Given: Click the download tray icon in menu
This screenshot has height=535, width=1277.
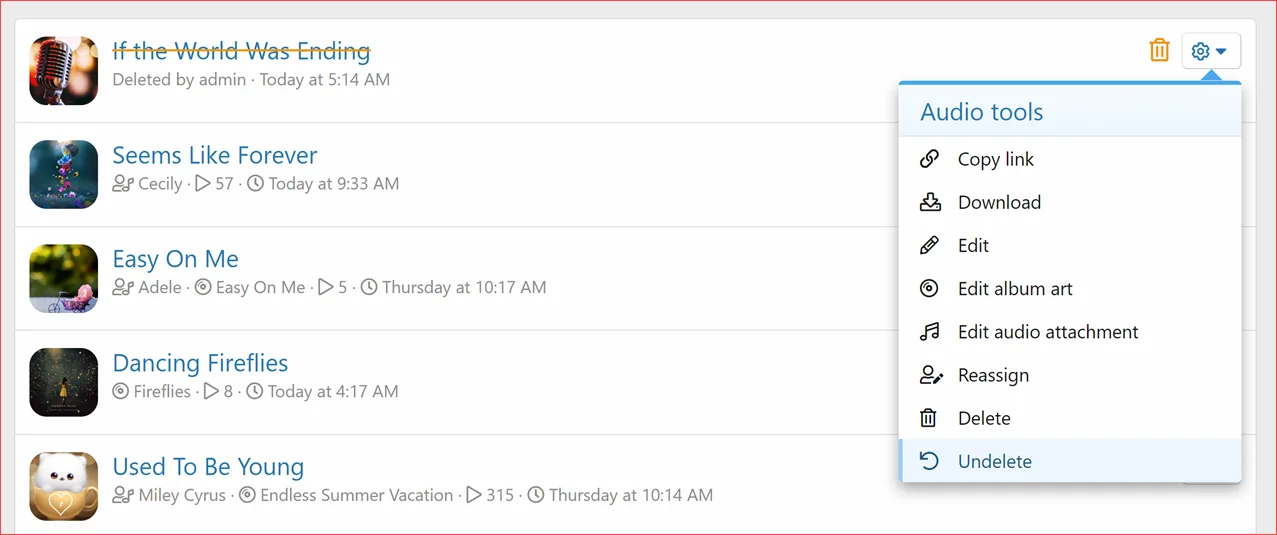Looking at the screenshot, I should click(x=929, y=202).
